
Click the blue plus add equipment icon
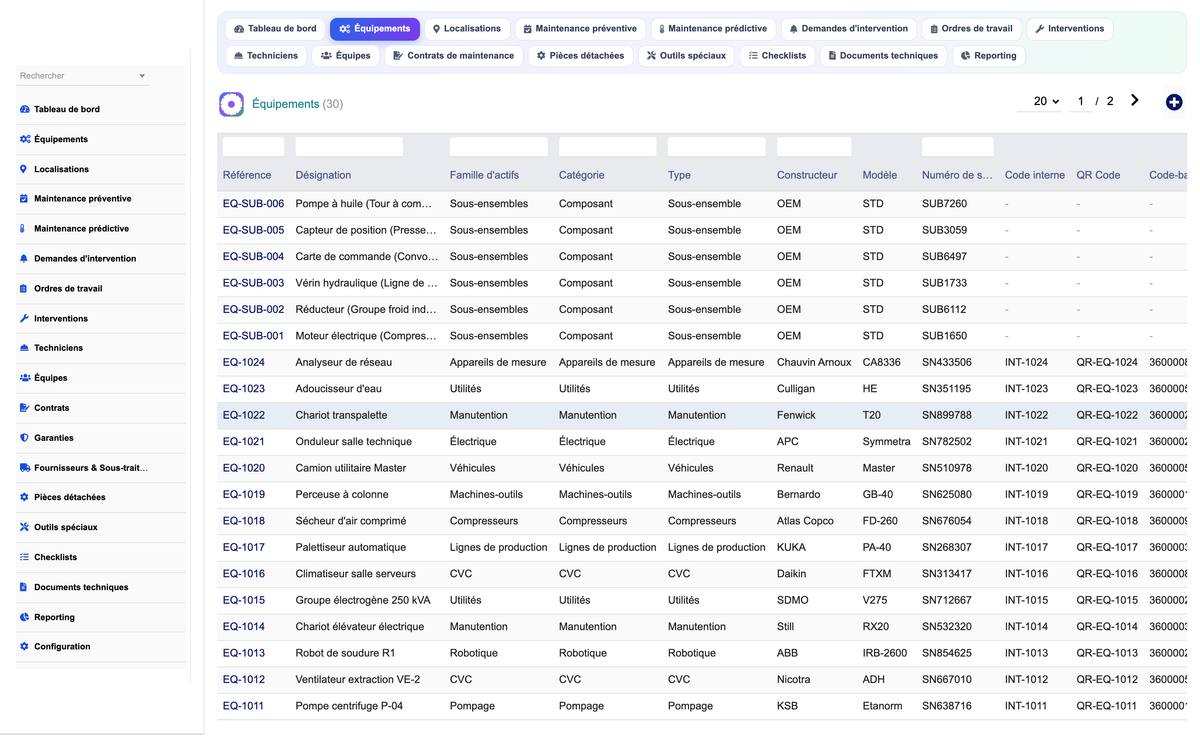(x=1174, y=102)
